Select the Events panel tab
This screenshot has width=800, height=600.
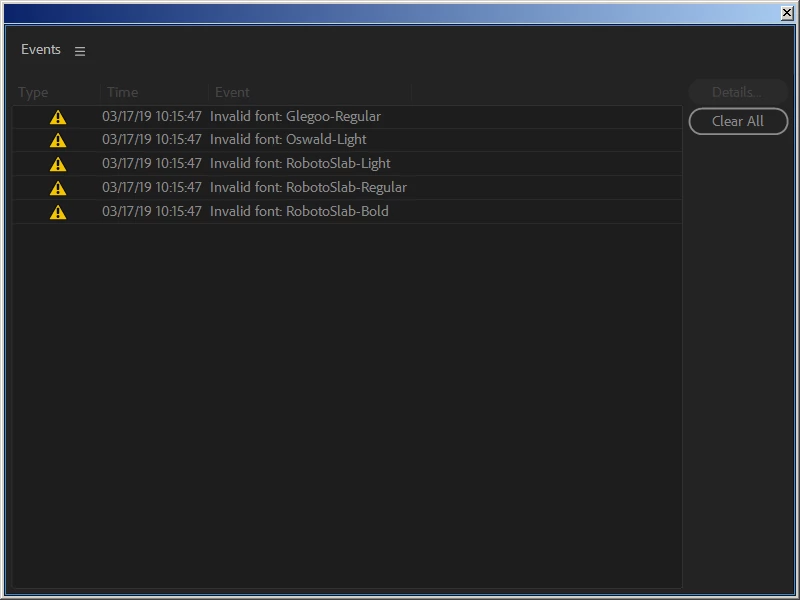pyautogui.click(x=41, y=49)
